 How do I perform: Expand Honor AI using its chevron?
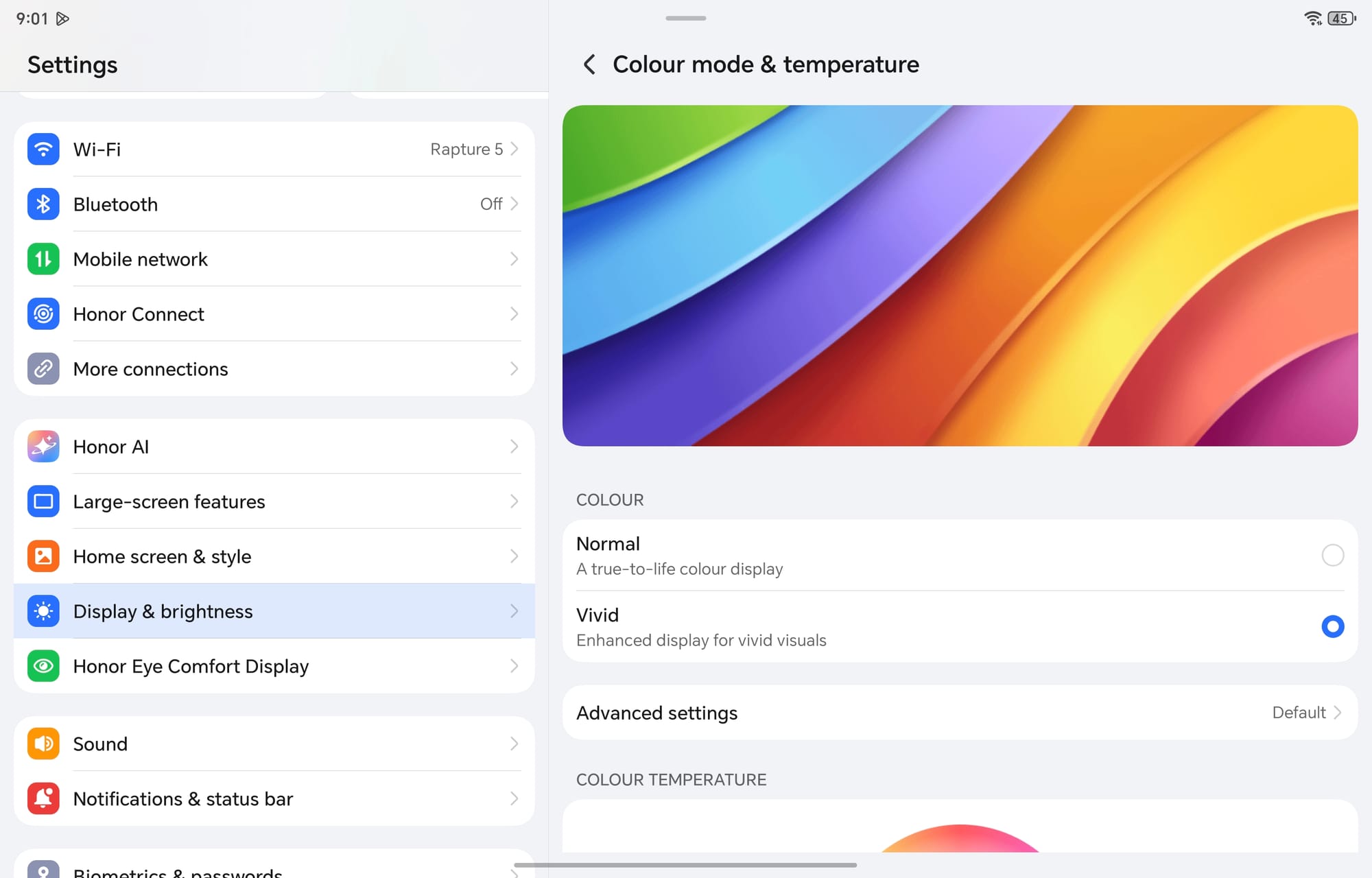[x=514, y=447]
